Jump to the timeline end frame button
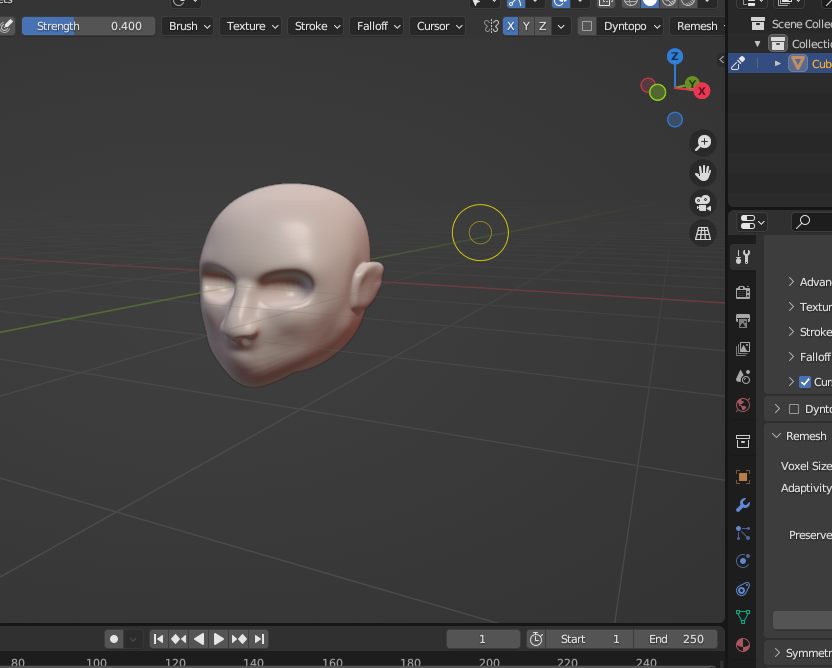The width and height of the screenshot is (832, 668). 259,639
